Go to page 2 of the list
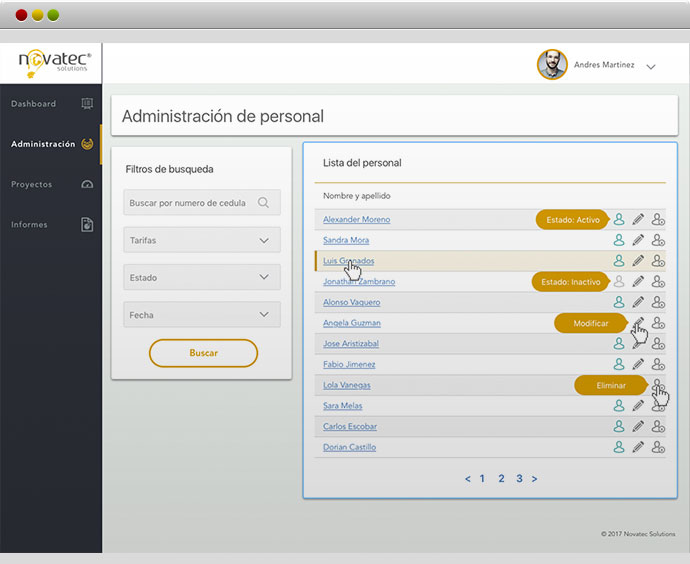 [x=501, y=479]
